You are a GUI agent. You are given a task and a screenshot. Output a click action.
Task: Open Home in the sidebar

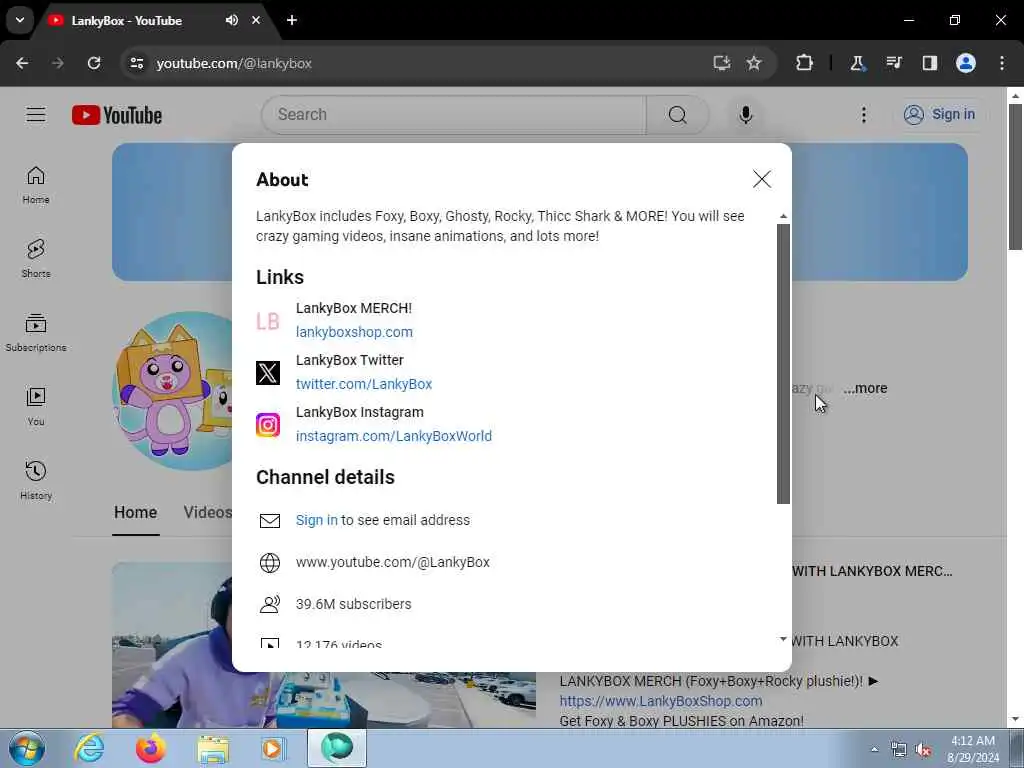point(36,185)
